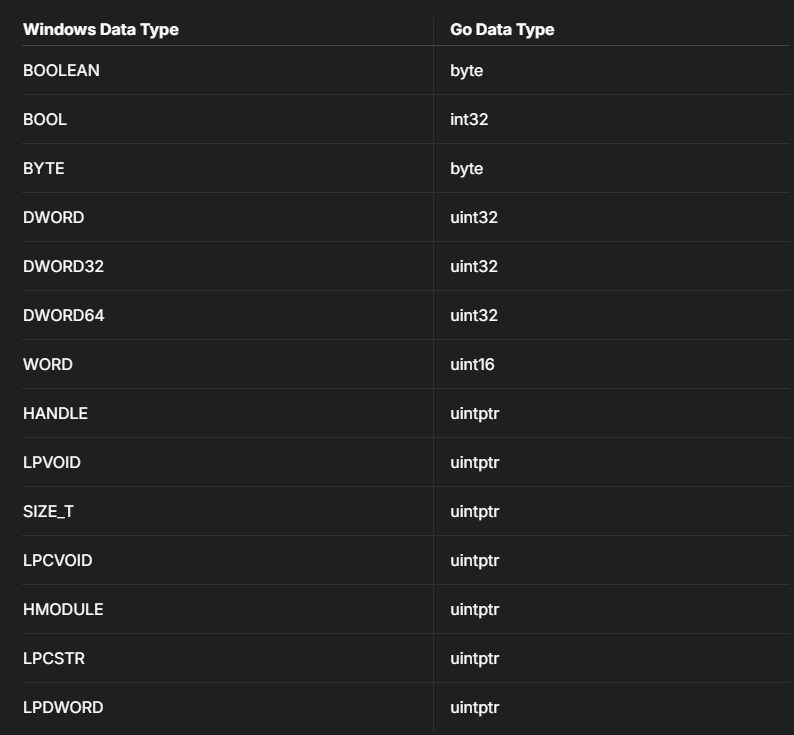Click 'uint32' in the DWORD32 row
This screenshot has height=735, width=794.
coord(474,266)
